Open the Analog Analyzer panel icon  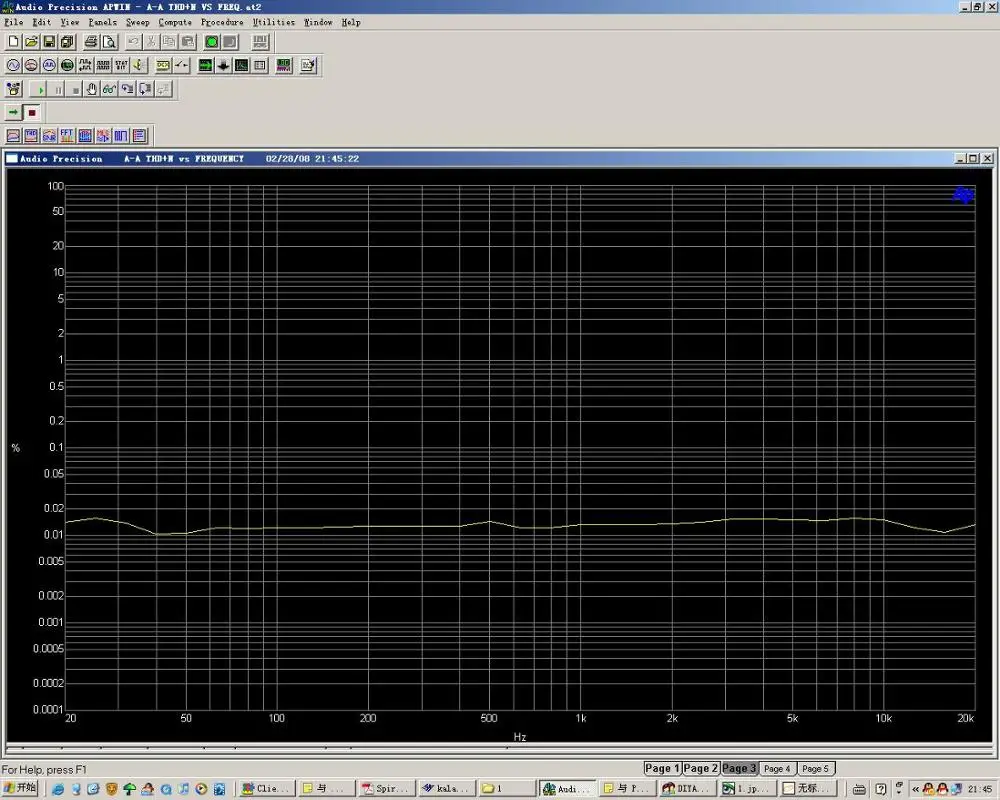coord(31,65)
